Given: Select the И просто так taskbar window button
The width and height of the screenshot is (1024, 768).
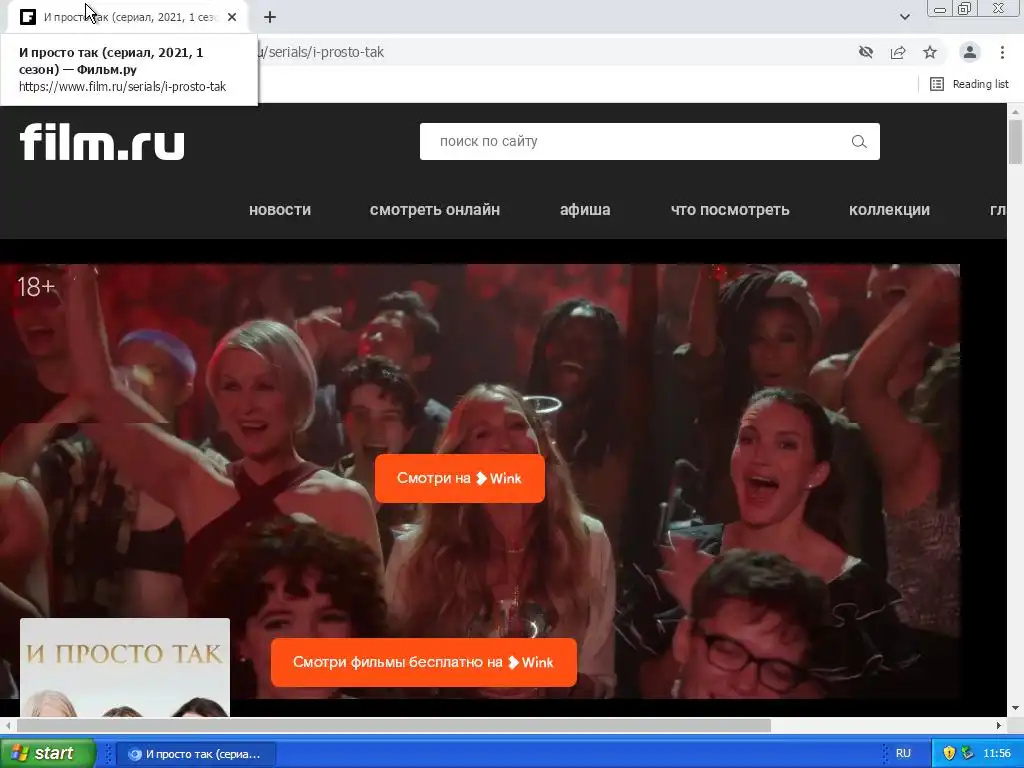Looking at the screenshot, I should (195, 754).
